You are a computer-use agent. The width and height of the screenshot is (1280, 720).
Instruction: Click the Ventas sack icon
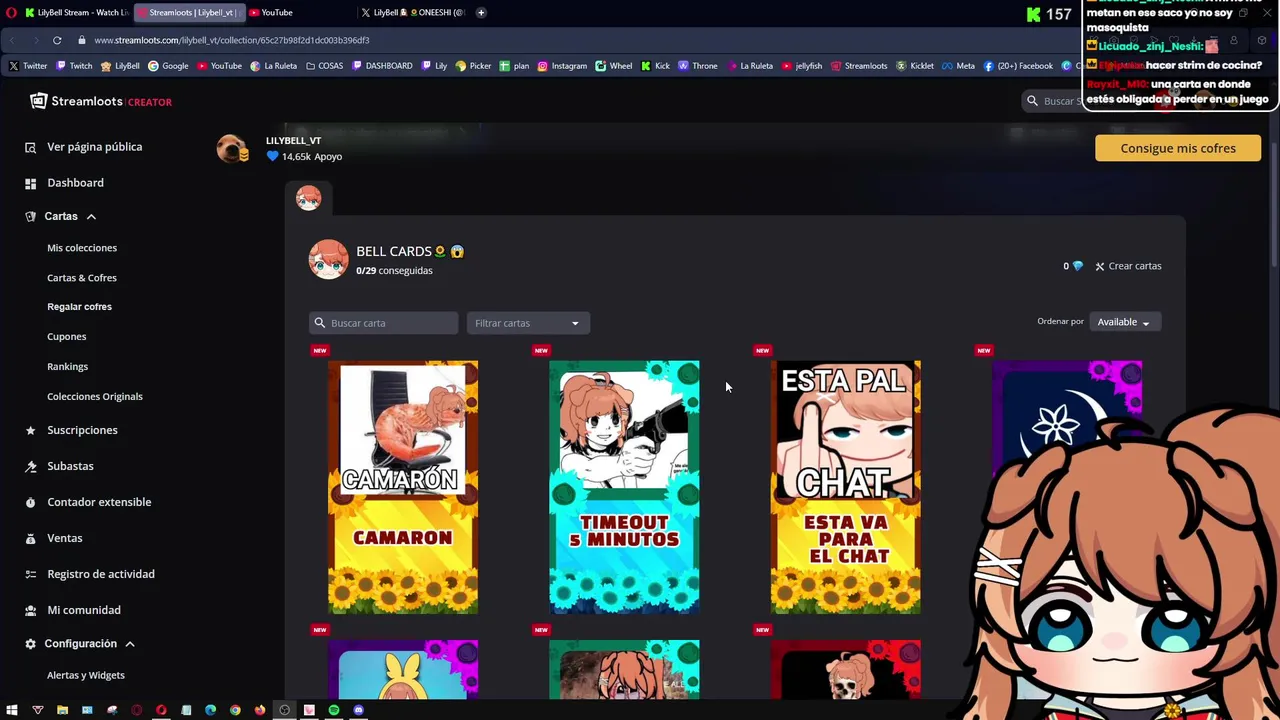click(x=30, y=539)
